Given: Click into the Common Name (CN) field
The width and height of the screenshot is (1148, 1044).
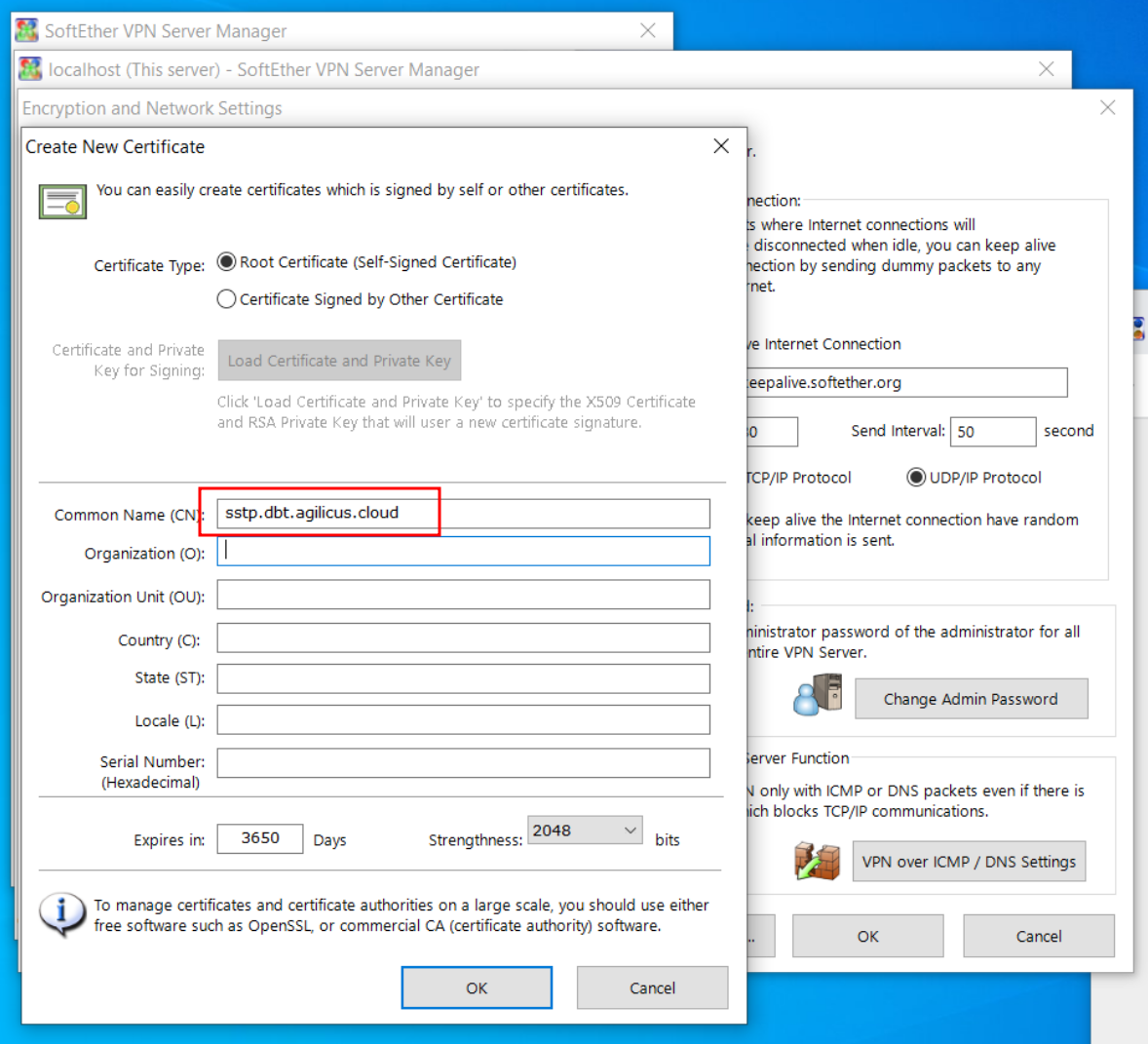Looking at the screenshot, I should click(463, 514).
